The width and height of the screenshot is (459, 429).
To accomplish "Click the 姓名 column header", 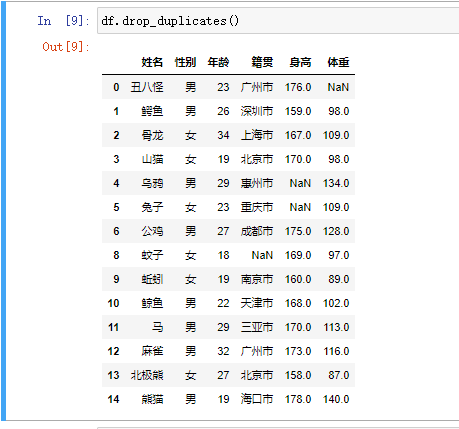I will tap(152, 62).
